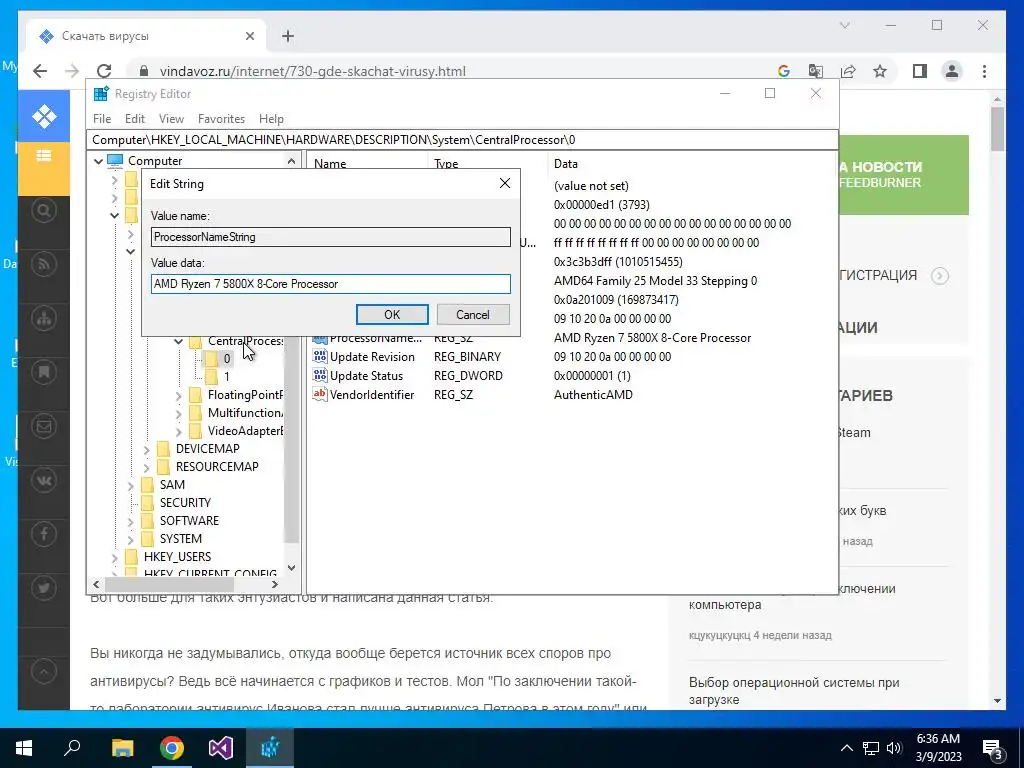Expand the SAM tree node
This screenshot has width=1024, height=768.
[x=130, y=485]
